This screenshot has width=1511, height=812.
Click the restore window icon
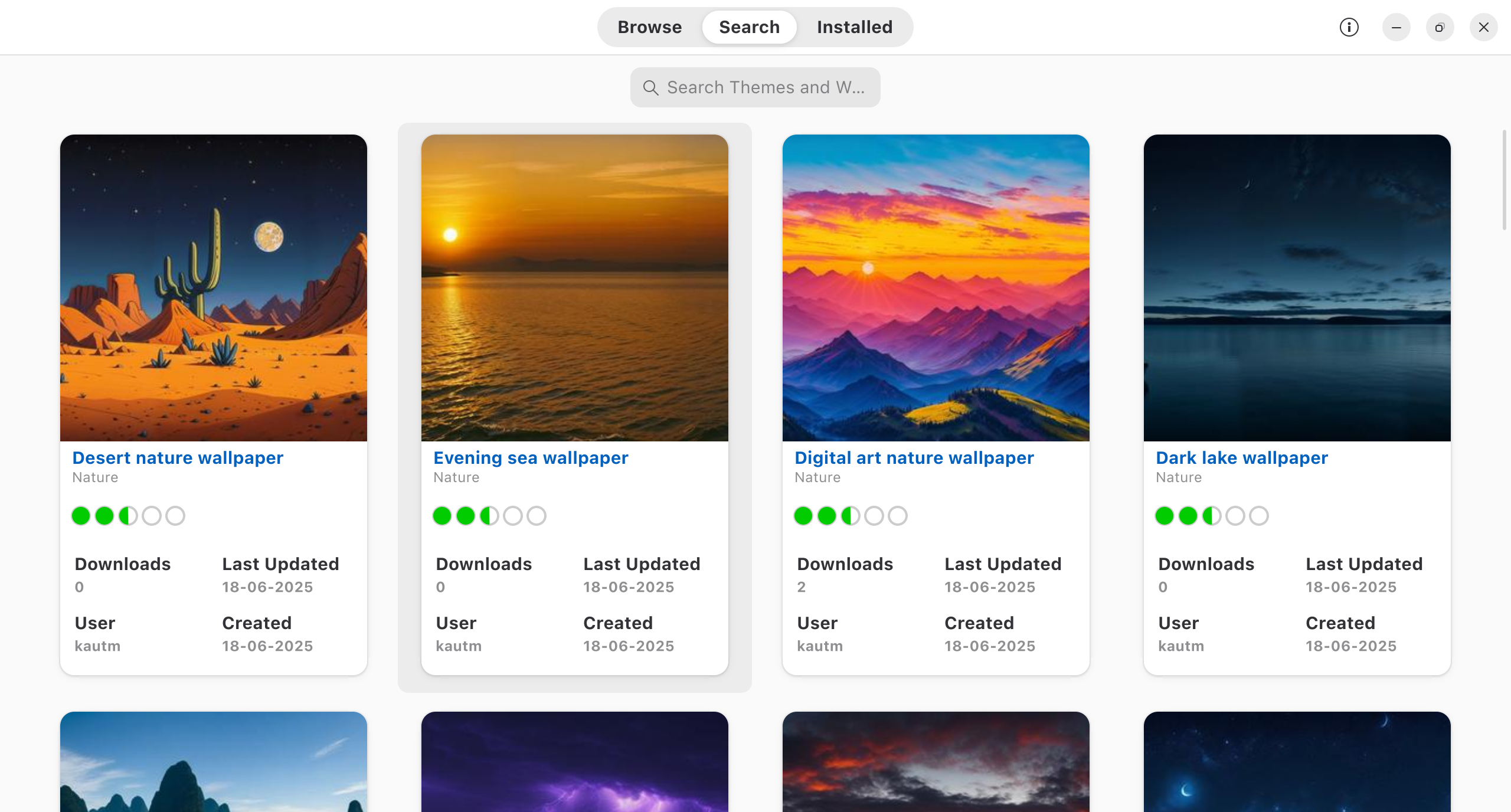[x=1440, y=27]
